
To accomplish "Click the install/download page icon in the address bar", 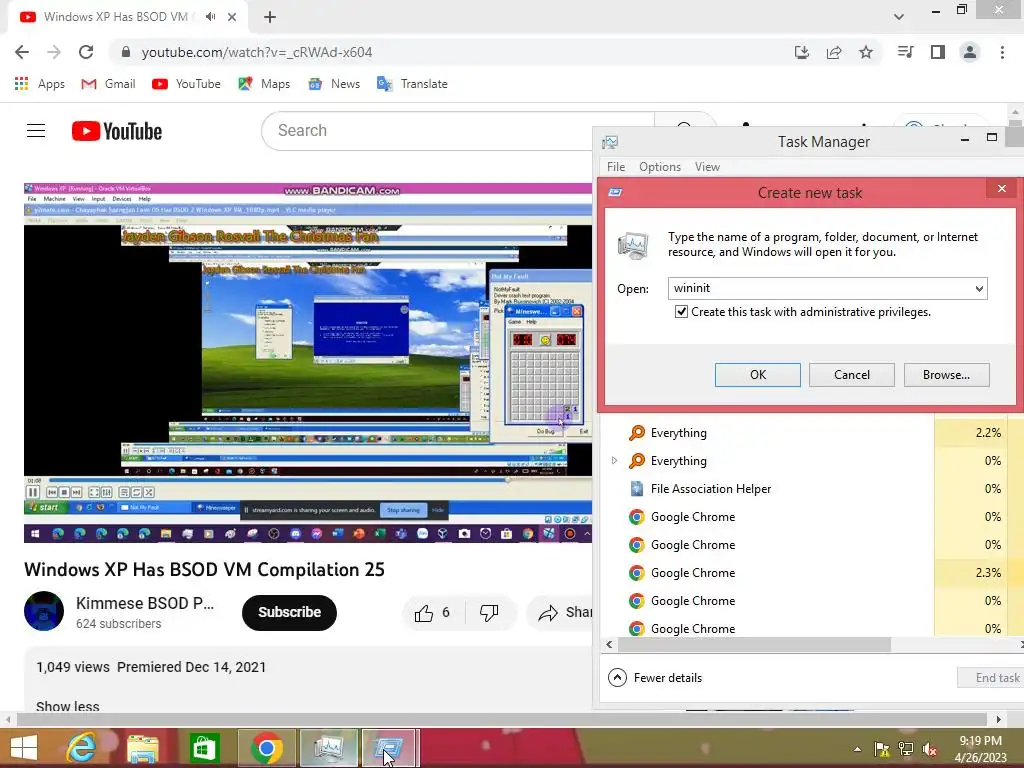I will [x=802, y=52].
